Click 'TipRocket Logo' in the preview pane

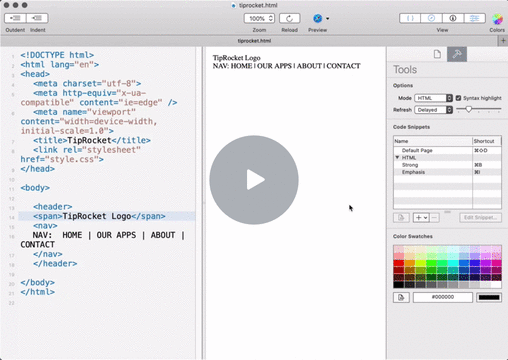(236, 58)
